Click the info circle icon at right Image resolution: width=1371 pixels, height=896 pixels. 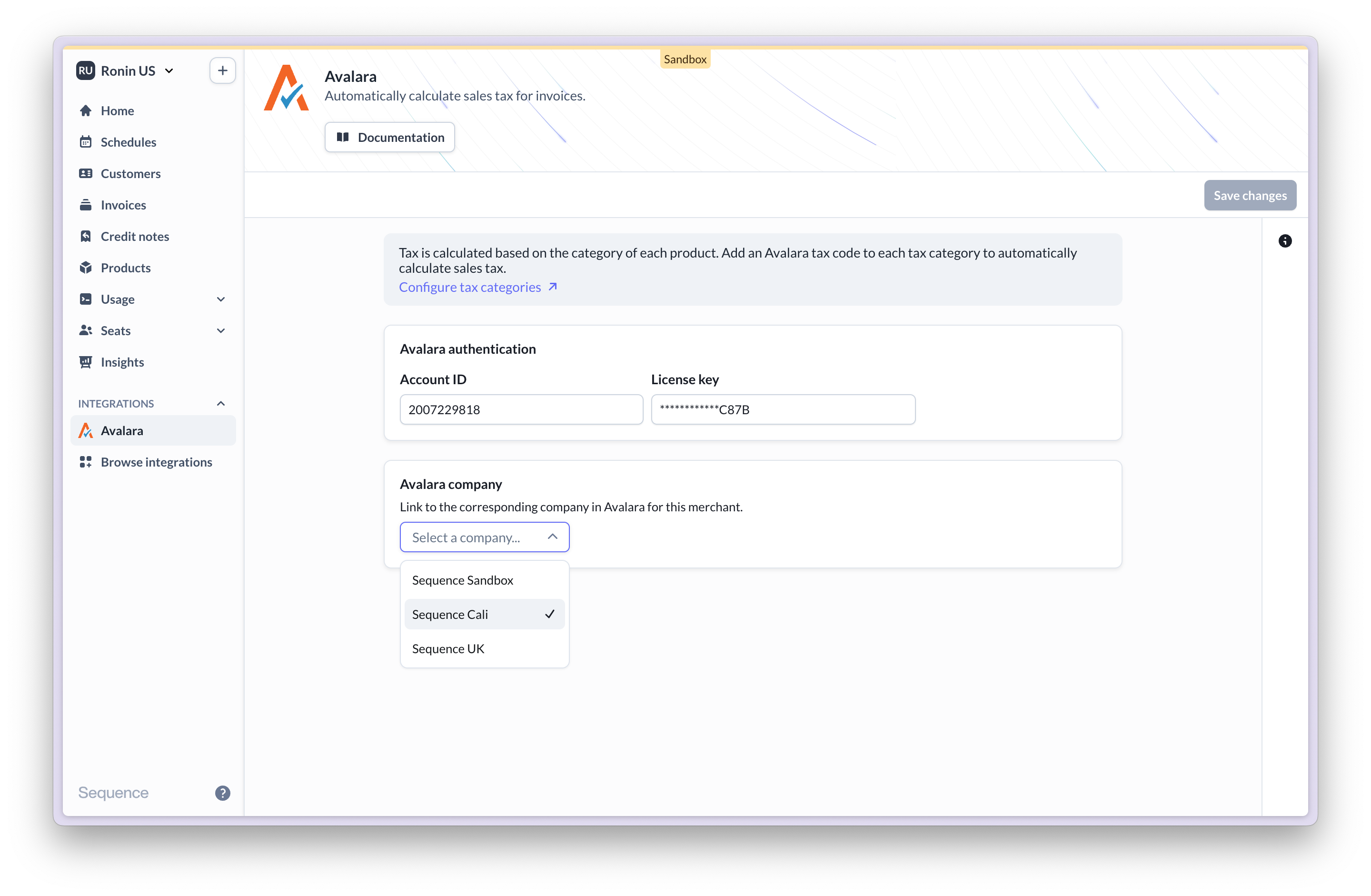click(1284, 241)
